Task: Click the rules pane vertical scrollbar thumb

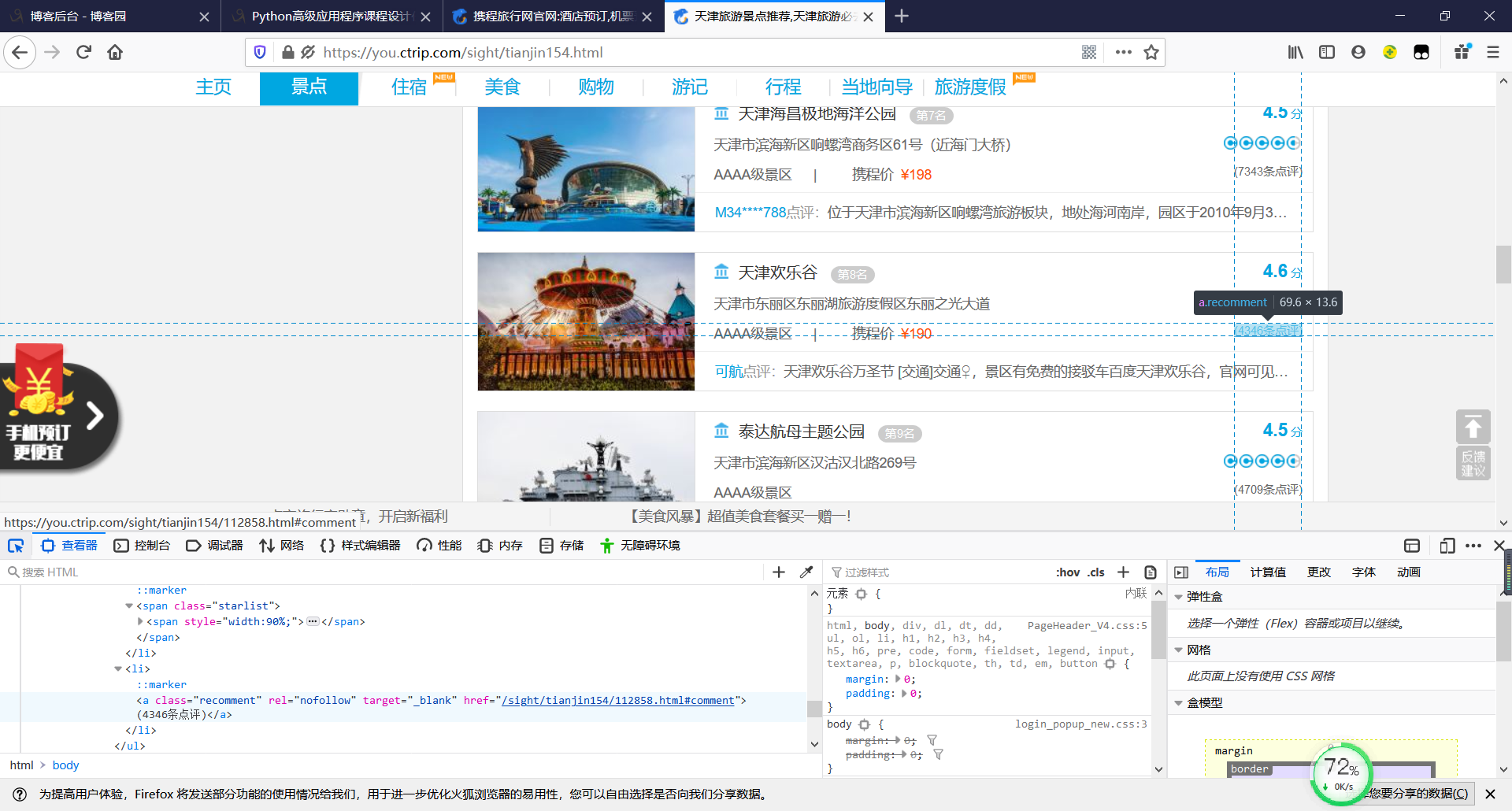Action: (x=1158, y=630)
